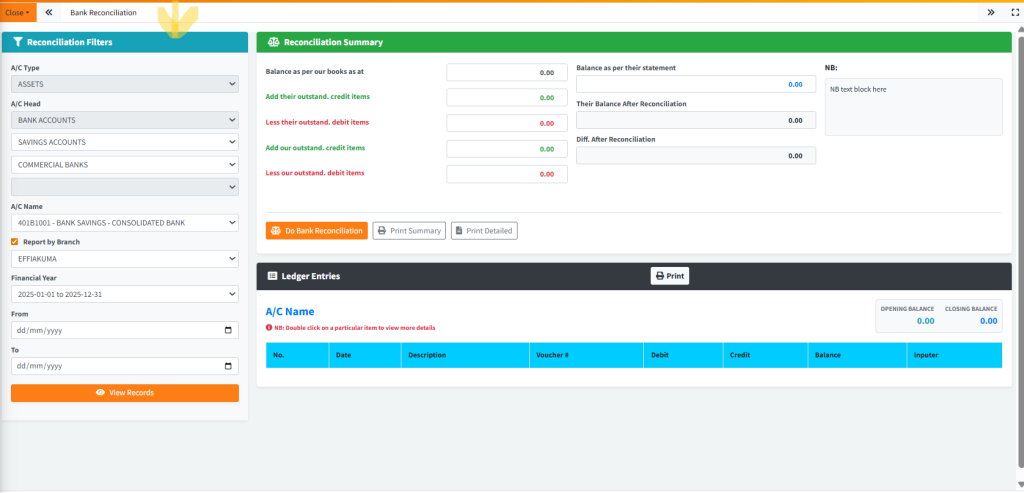The width and height of the screenshot is (1024, 493).
Task: Click the double right chevron icon
Action: pyautogui.click(x=990, y=12)
